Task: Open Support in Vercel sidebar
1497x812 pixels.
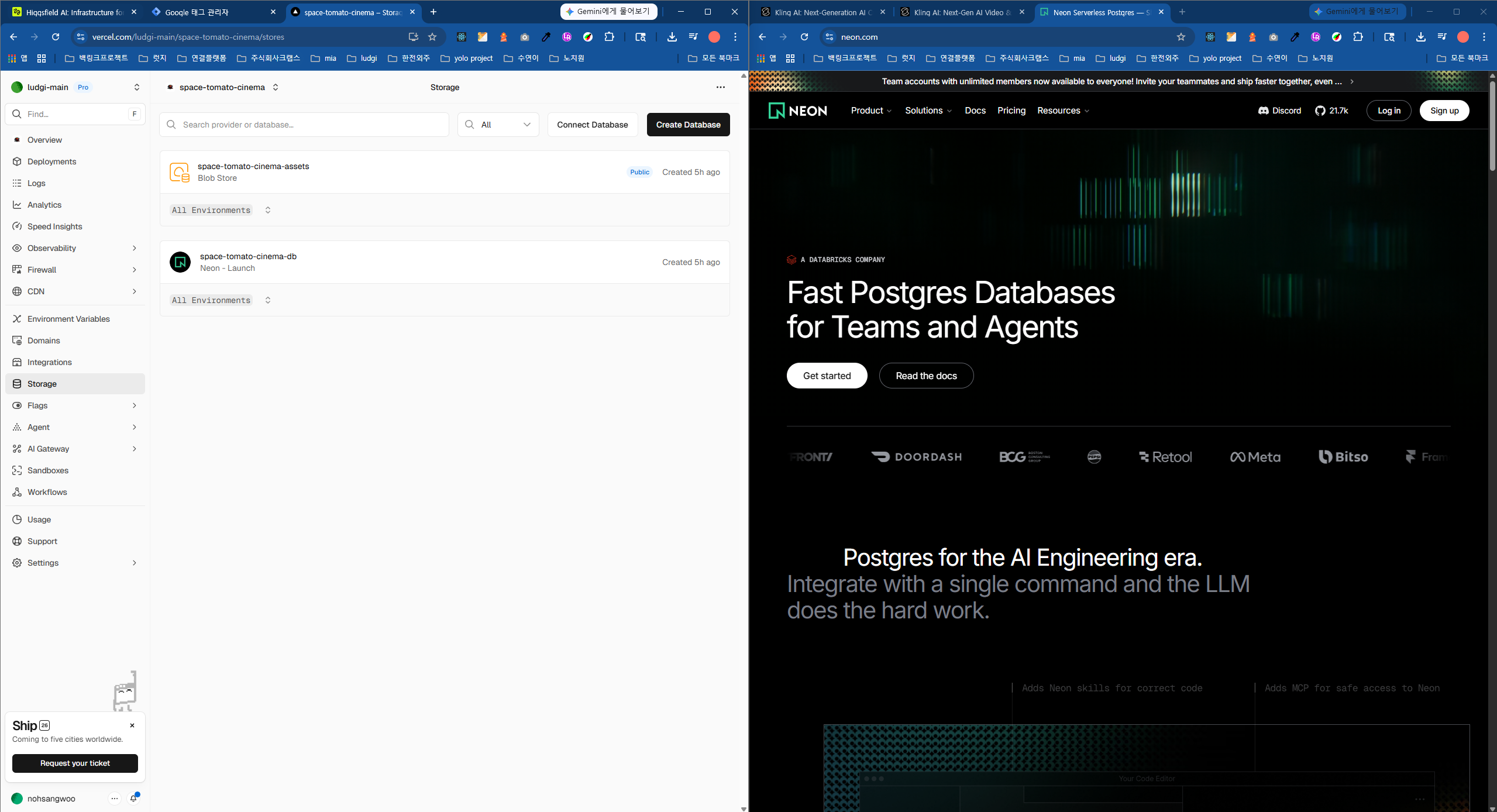Action: pos(75,541)
